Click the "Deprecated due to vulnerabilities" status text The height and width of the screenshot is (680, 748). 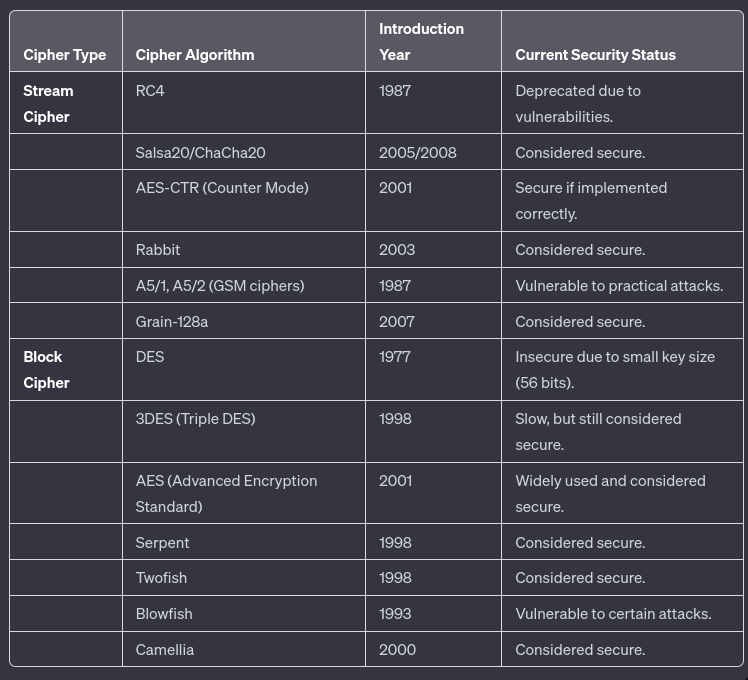pyautogui.click(x=578, y=103)
